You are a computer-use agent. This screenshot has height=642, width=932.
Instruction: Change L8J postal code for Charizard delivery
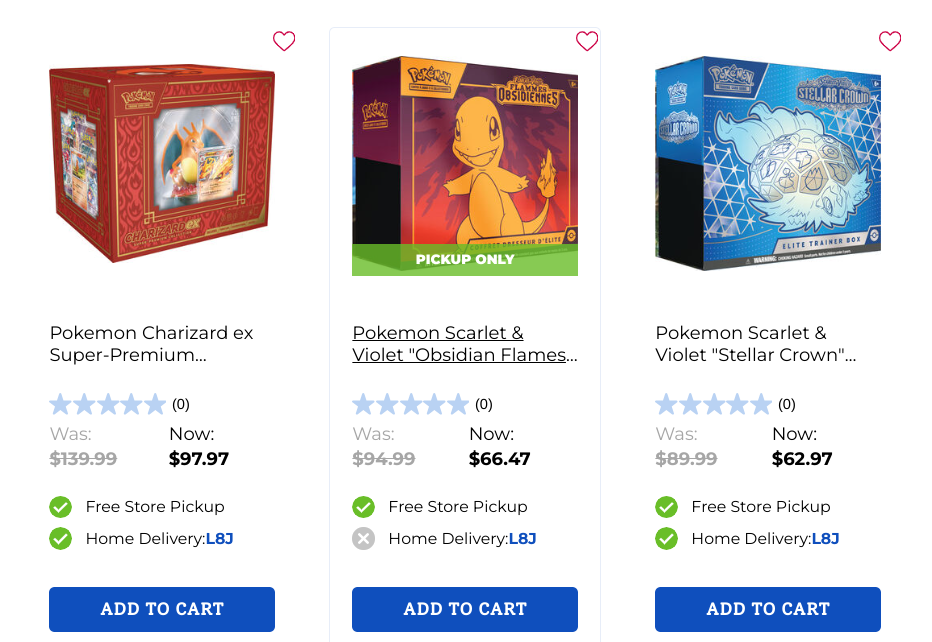click(219, 539)
